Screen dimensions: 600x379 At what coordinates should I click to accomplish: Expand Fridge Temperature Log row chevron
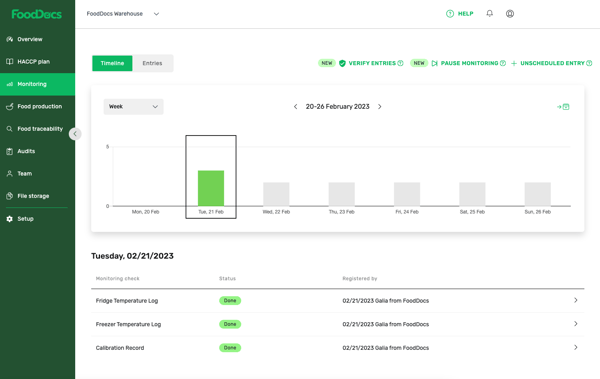576,300
